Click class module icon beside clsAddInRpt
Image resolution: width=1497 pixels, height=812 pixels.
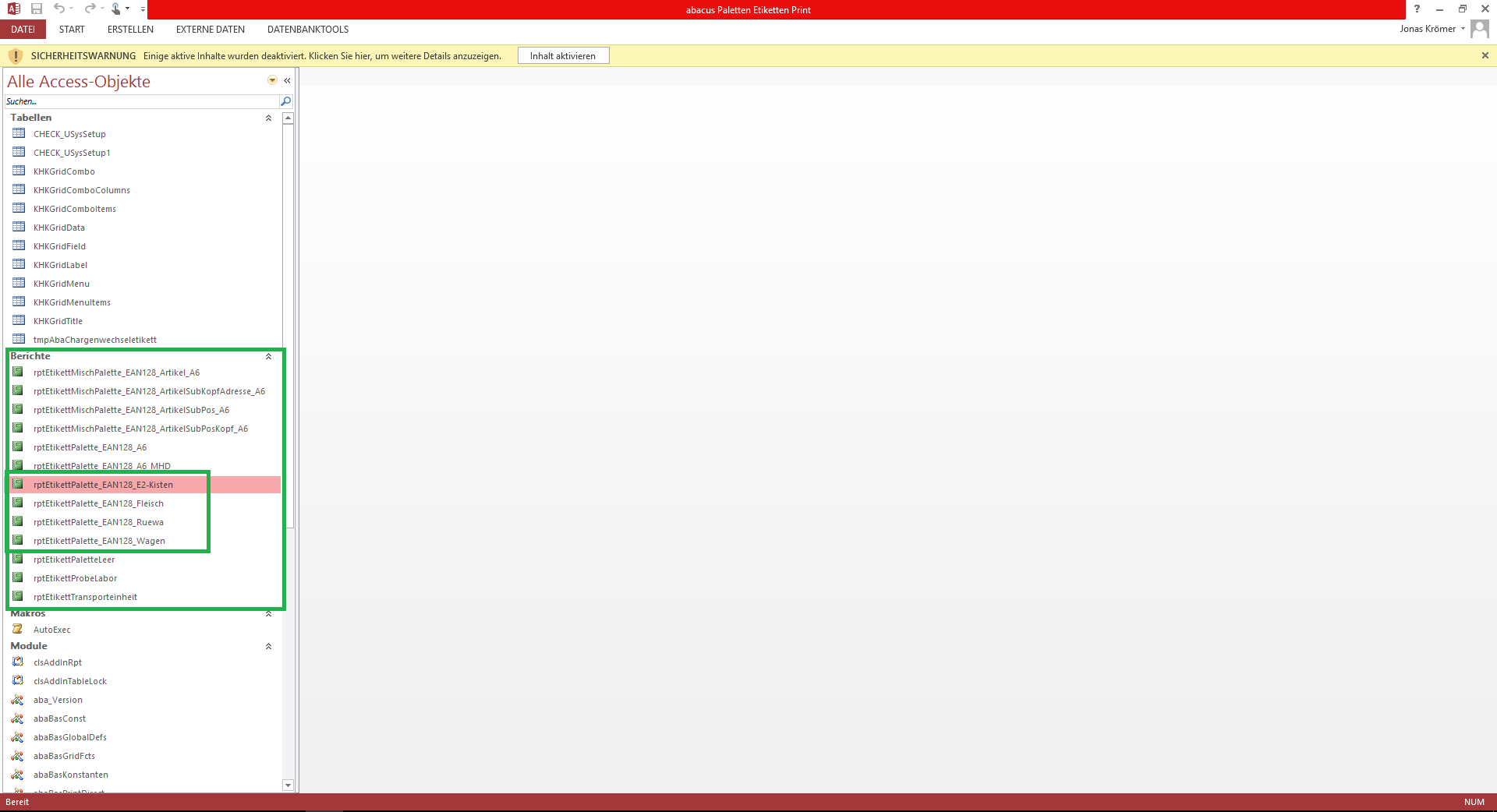18,662
